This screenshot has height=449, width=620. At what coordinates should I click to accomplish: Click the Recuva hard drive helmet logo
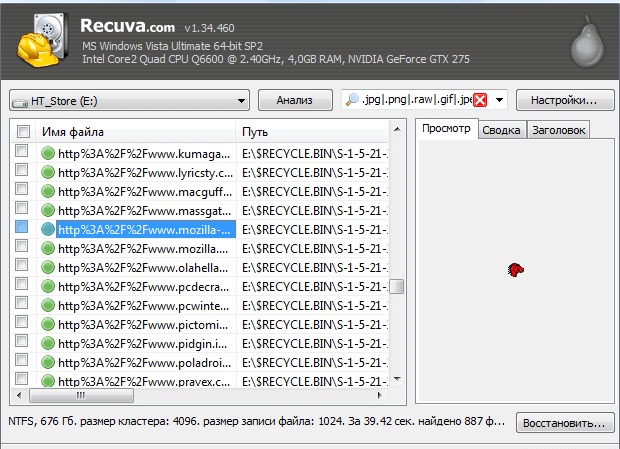click(43, 40)
